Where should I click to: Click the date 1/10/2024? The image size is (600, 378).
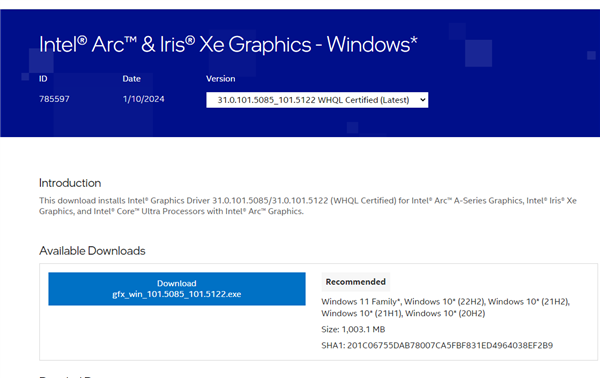(x=143, y=99)
